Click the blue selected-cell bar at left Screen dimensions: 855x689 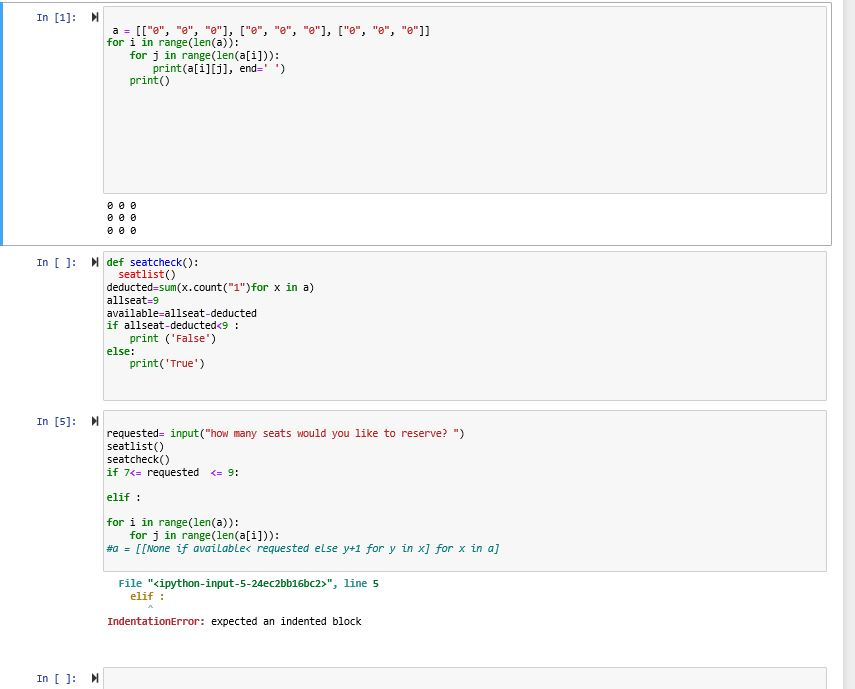click(2, 124)
